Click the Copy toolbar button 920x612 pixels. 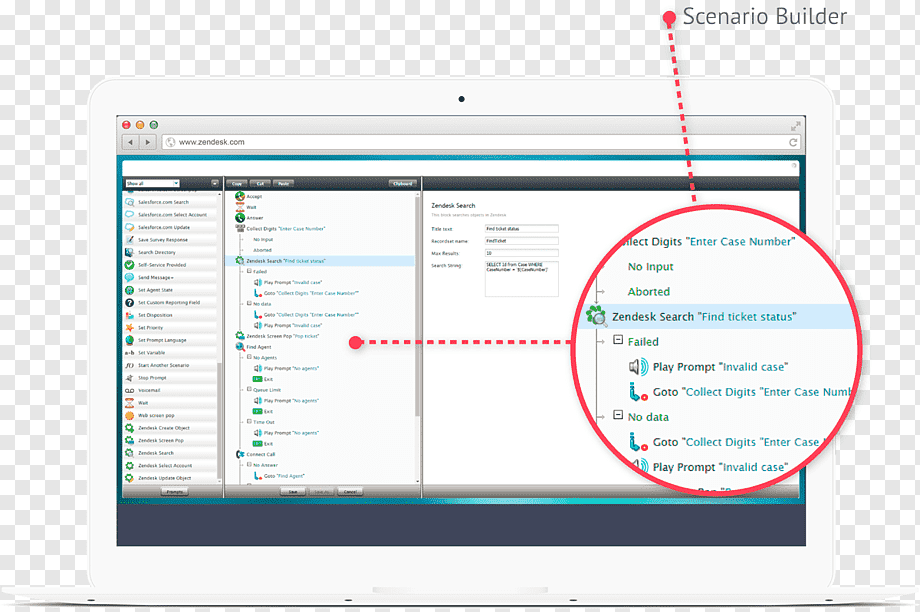[236, 184]
